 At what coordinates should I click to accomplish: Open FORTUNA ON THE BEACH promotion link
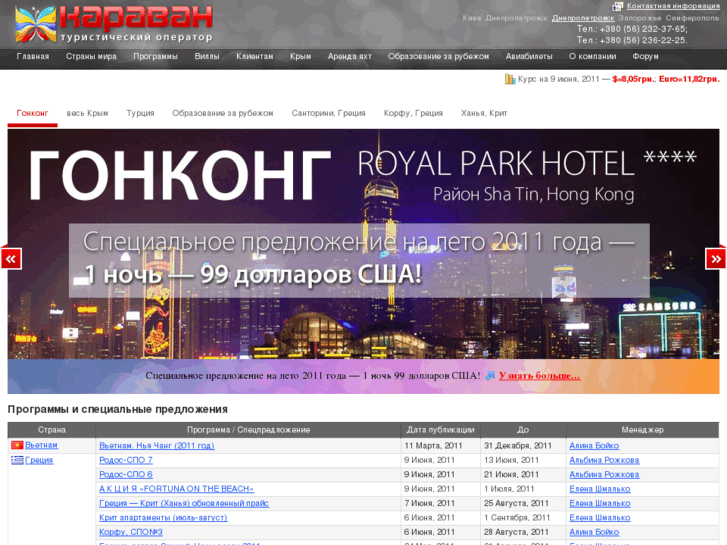(x=176, y=488)
